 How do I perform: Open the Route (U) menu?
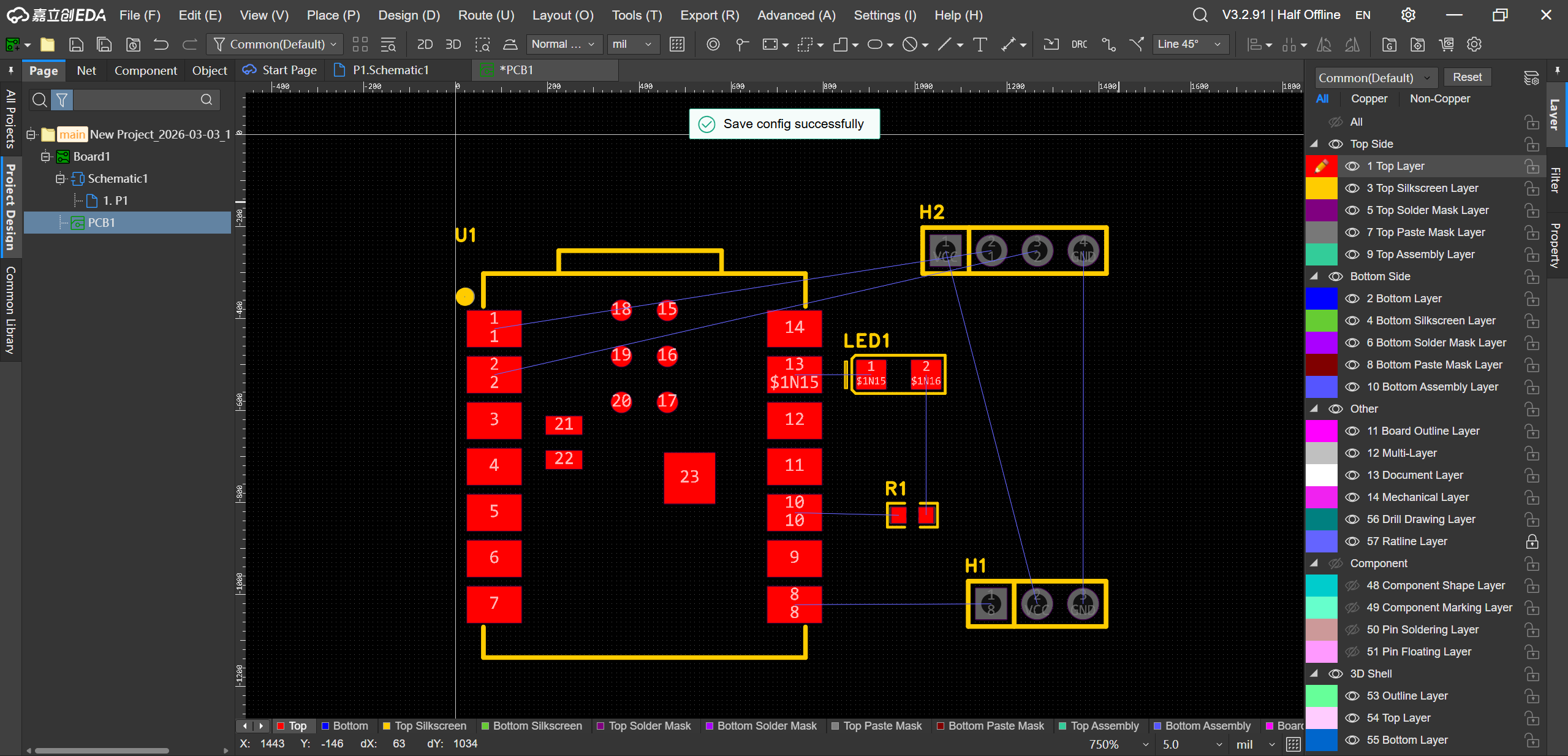[486, 15]
